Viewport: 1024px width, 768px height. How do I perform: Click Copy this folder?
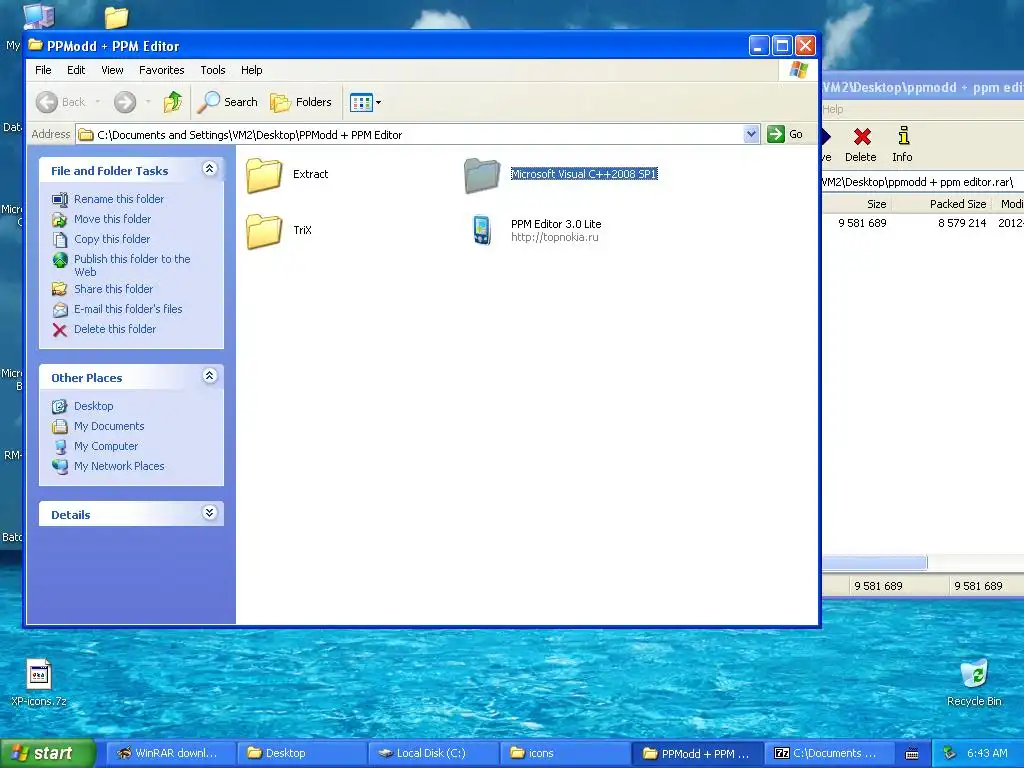[112, 239]
